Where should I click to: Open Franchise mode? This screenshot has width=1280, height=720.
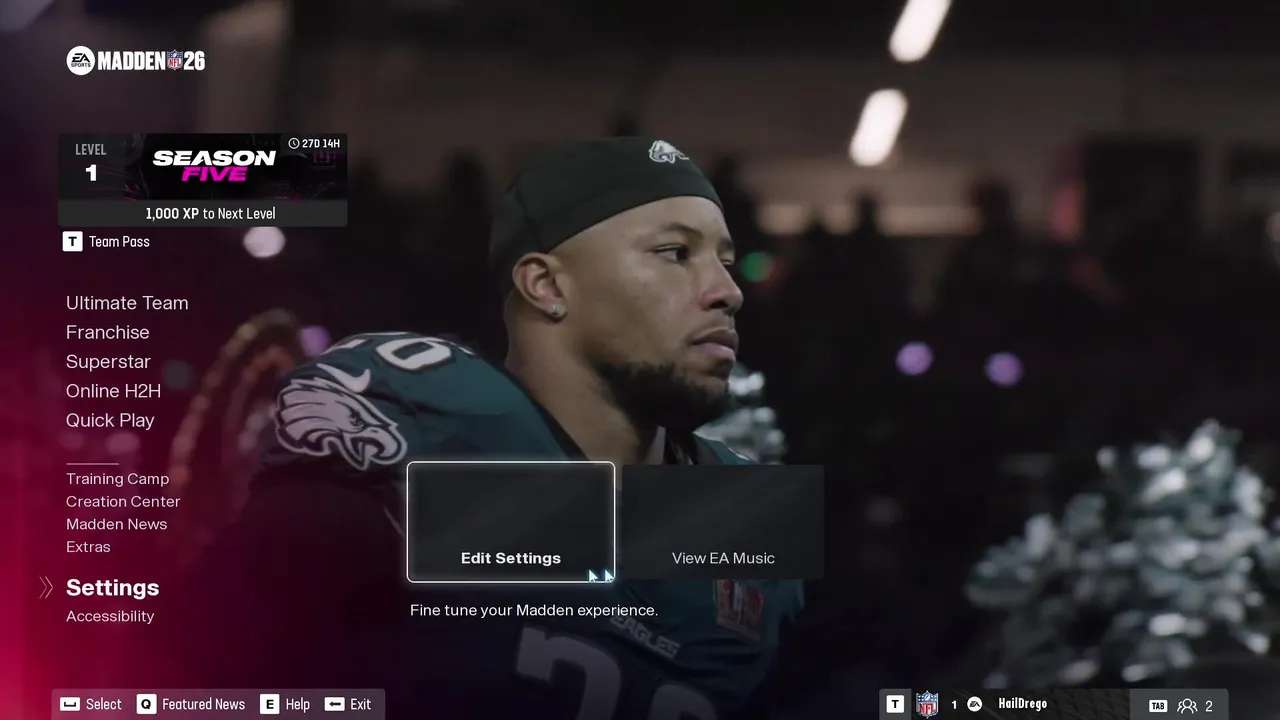(x=107, y=332)
